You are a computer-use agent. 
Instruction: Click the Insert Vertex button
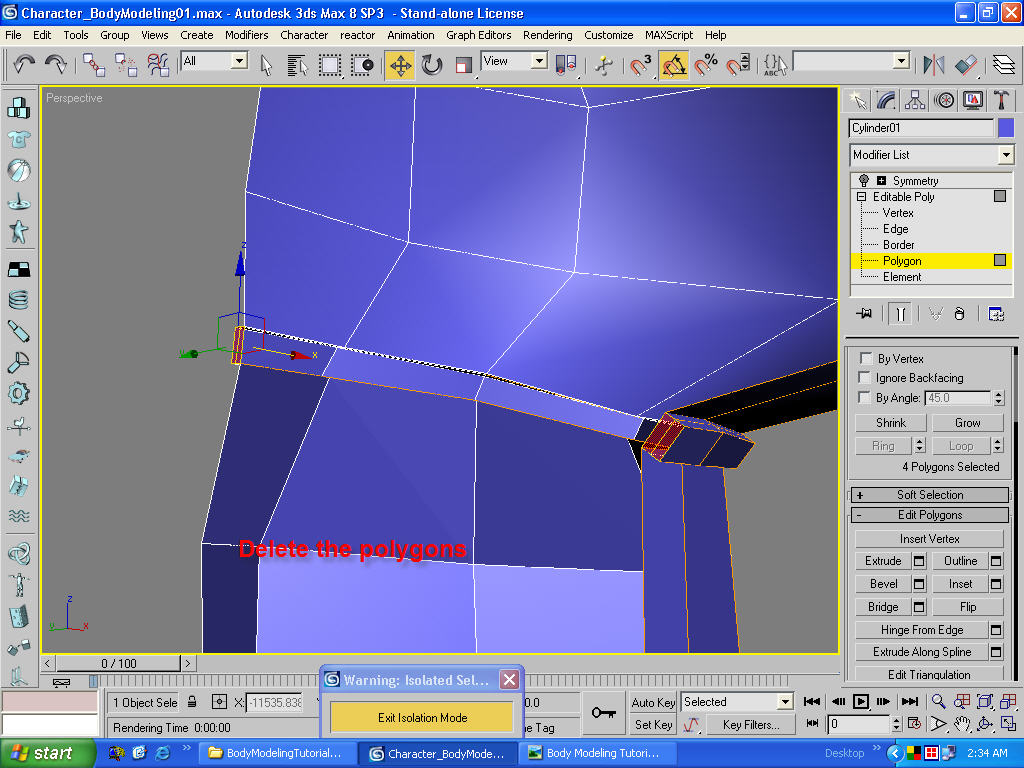pyautogui.click(x=929, y=539)
